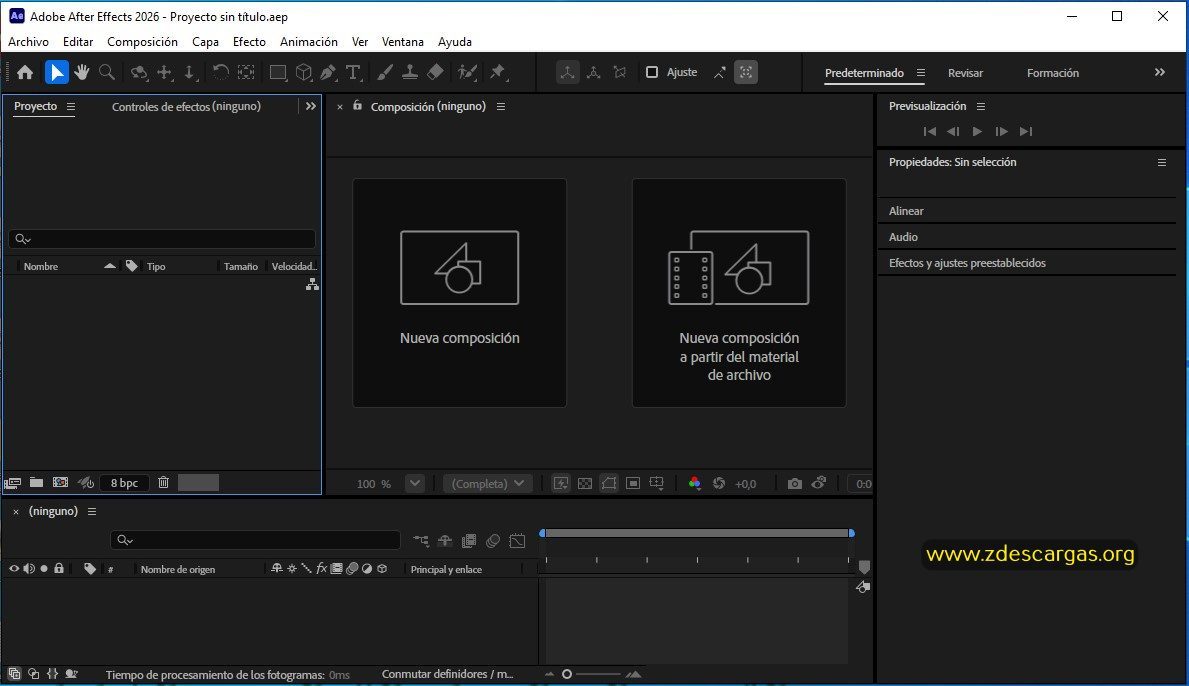Select the Pan camera tool
The image size is (1189, 686).
165,72
